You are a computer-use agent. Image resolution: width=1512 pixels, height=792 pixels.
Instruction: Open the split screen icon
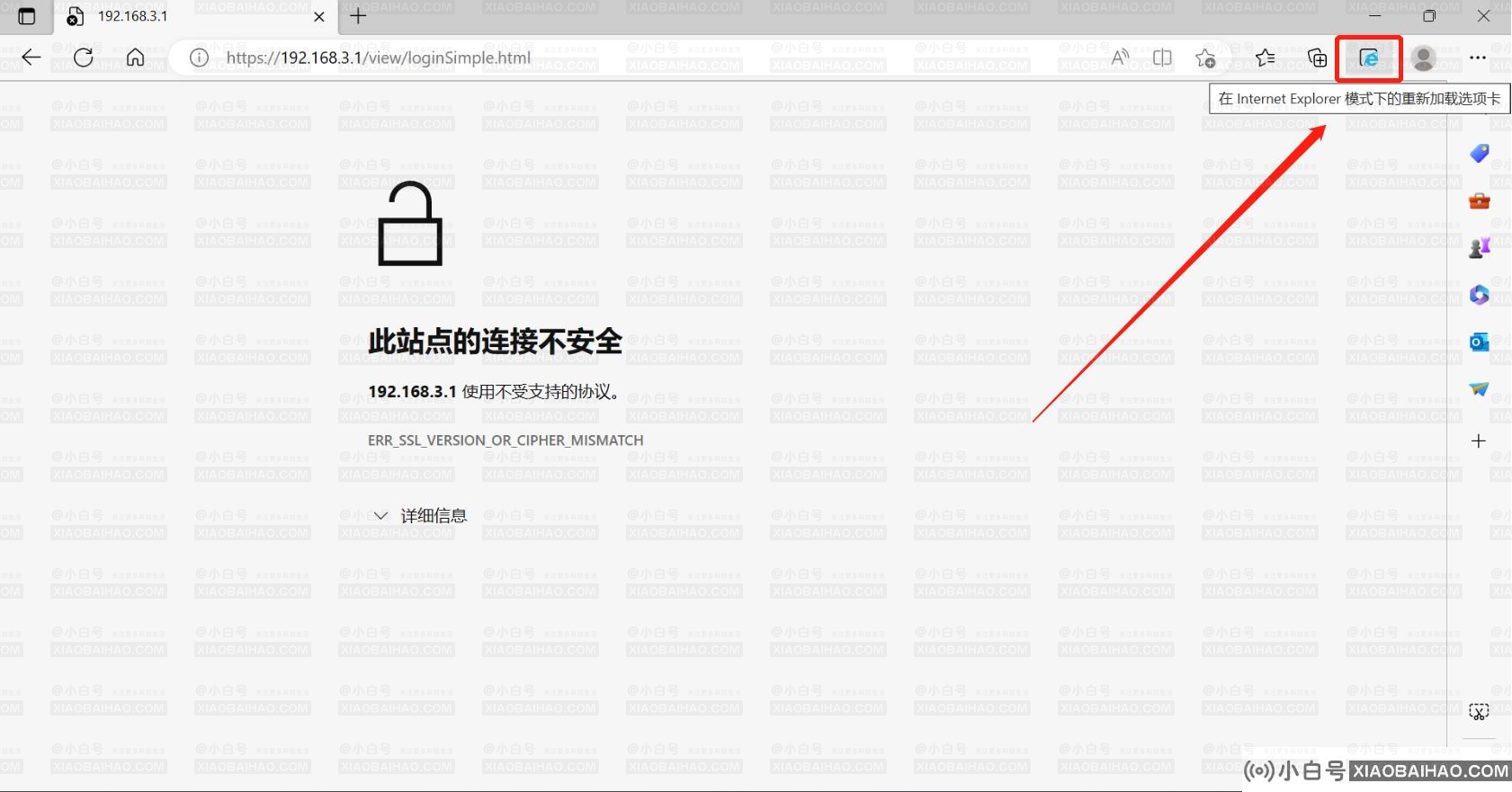point(1162,58)
